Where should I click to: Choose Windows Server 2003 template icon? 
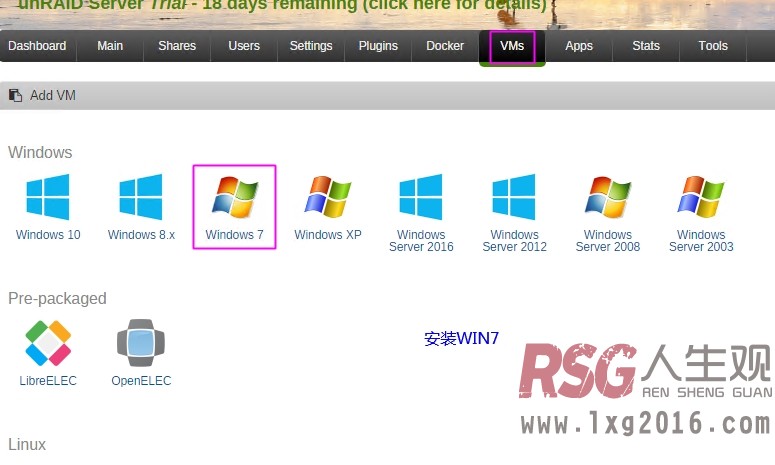(x=701, y=197)
